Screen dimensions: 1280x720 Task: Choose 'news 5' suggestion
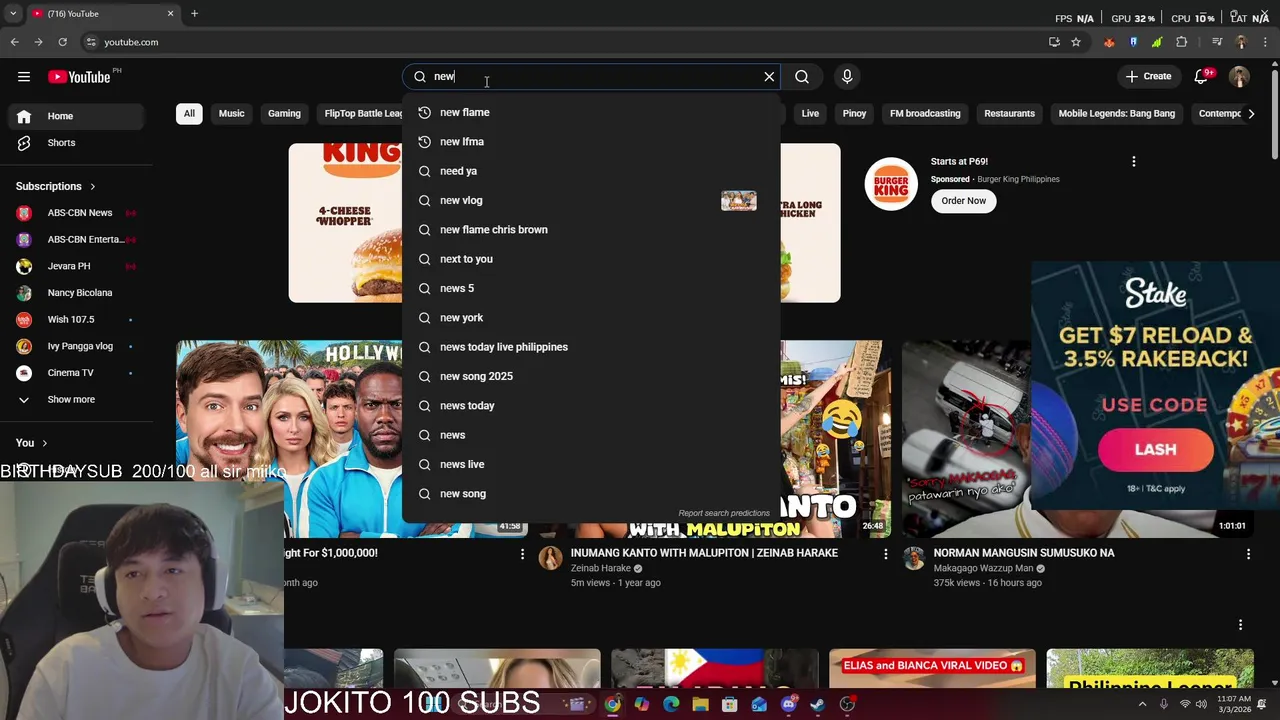[591, 288]
